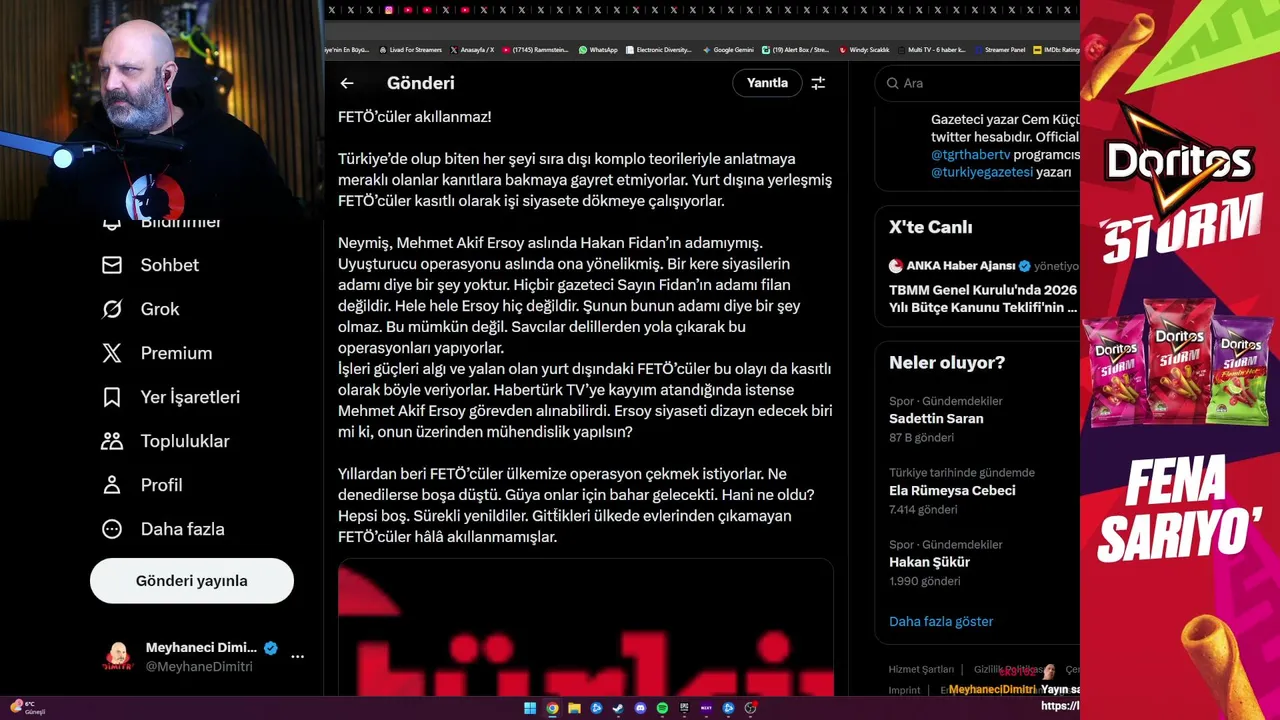Click the weather widget in taskbar
1280x720 pixels.
coord(28,707)
